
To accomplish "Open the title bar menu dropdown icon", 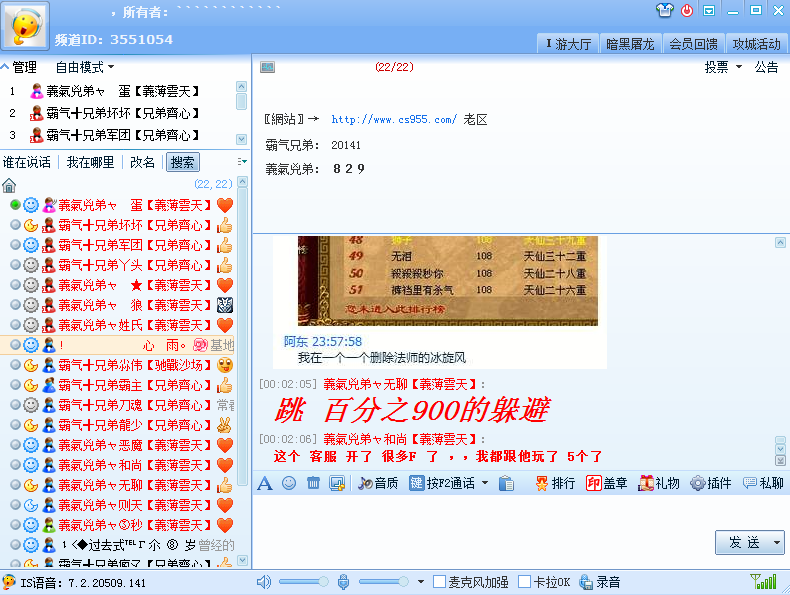I will coord(709,11).
